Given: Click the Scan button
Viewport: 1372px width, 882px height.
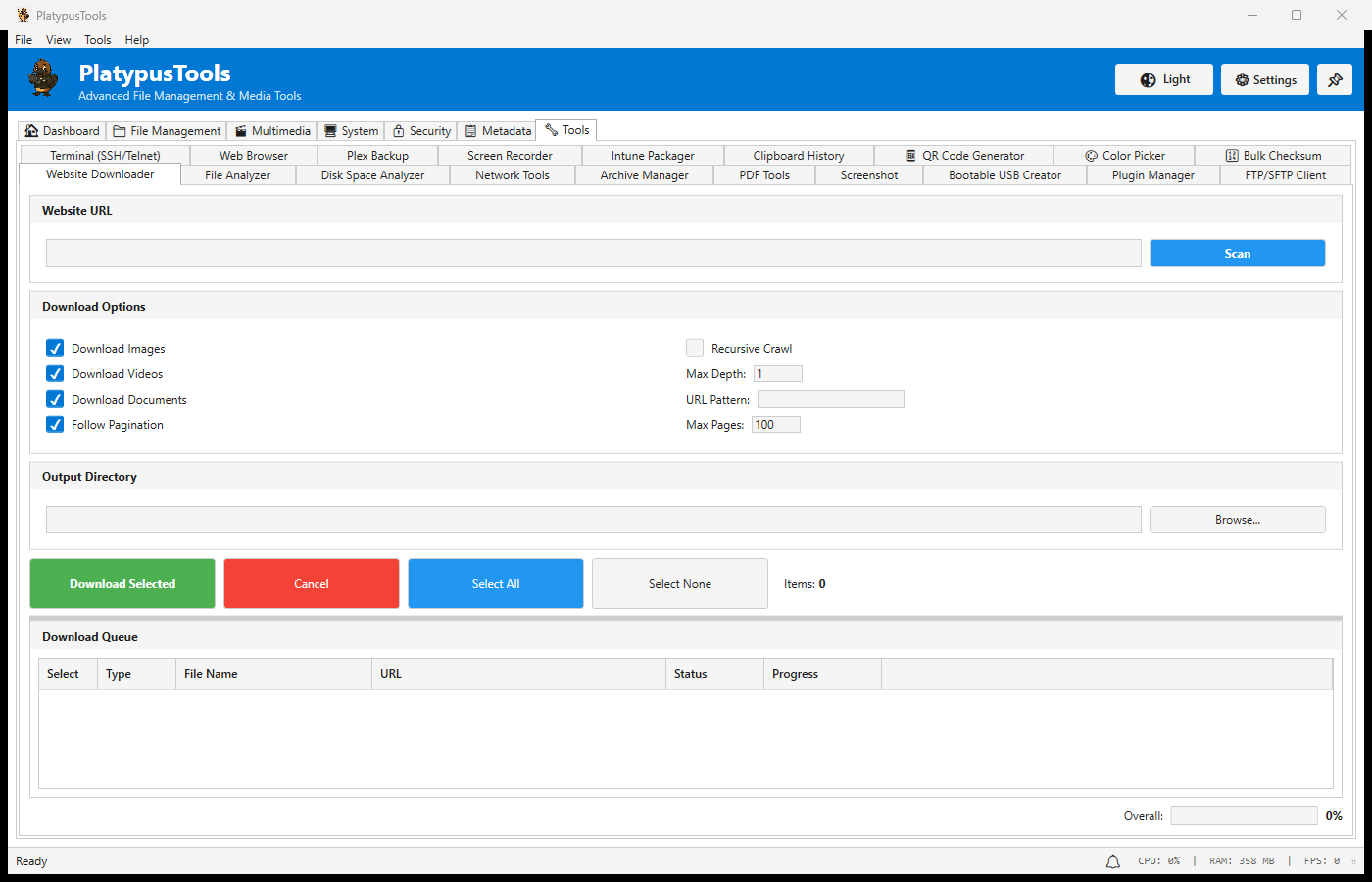Looking at the screenshot, I should [1237, 252].
